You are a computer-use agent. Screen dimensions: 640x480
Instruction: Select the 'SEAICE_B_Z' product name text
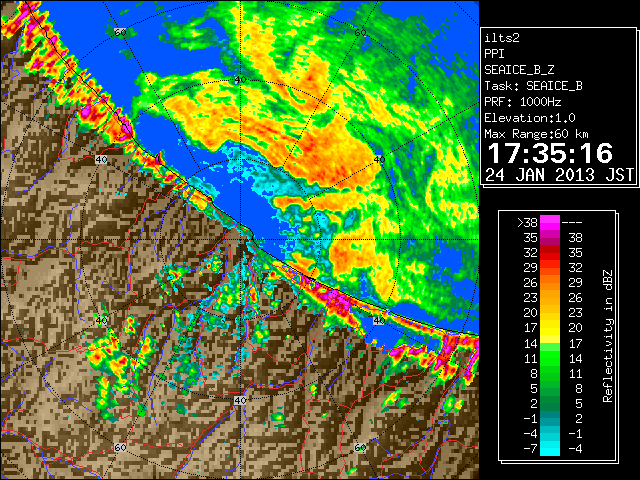tap(519, 70)
